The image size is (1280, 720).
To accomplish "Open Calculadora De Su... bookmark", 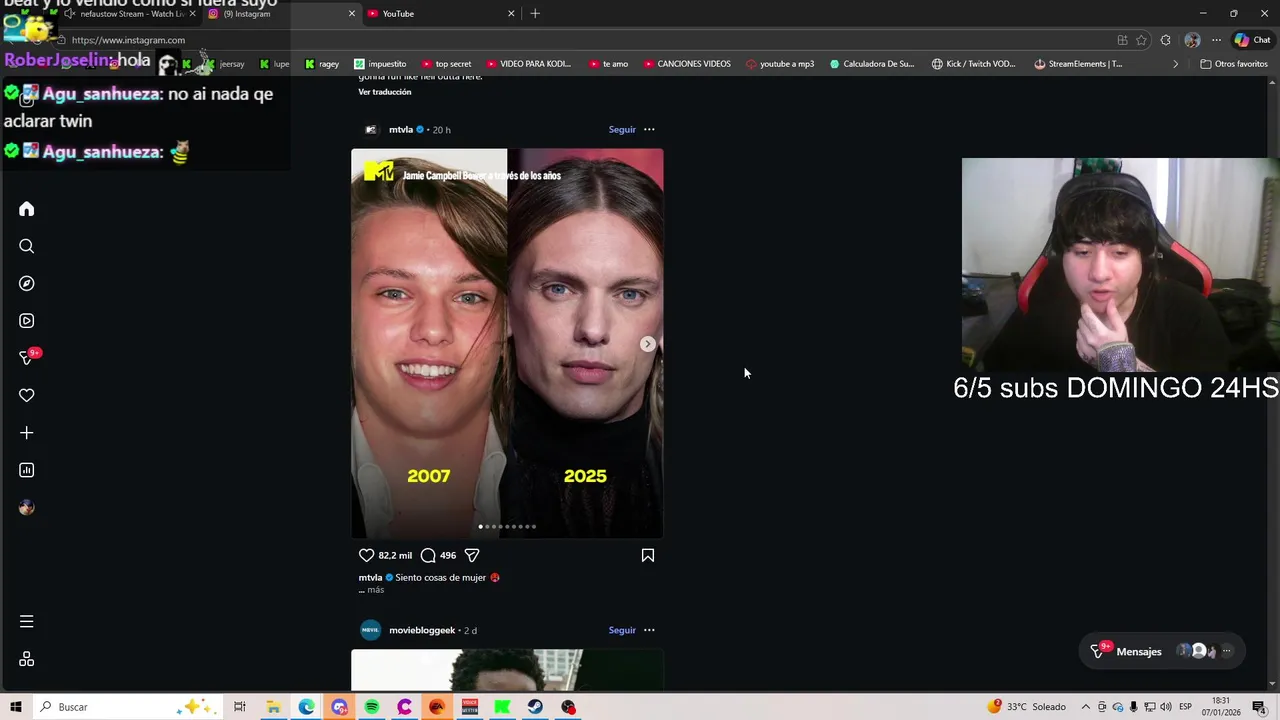I will (872, 64).
